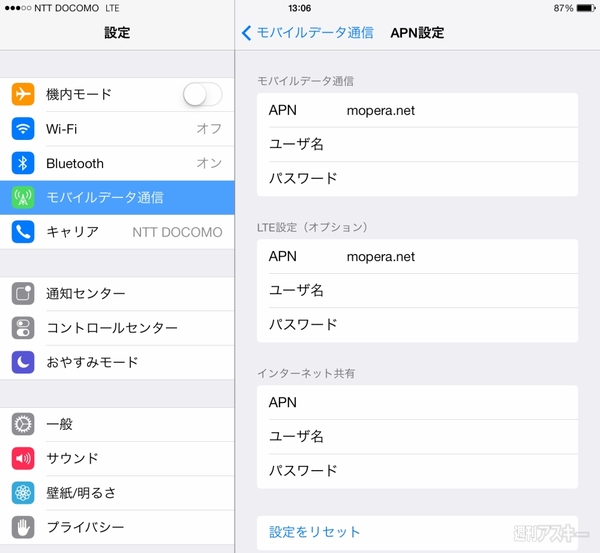Edit APN field under インターネット共有

point(417,403)
